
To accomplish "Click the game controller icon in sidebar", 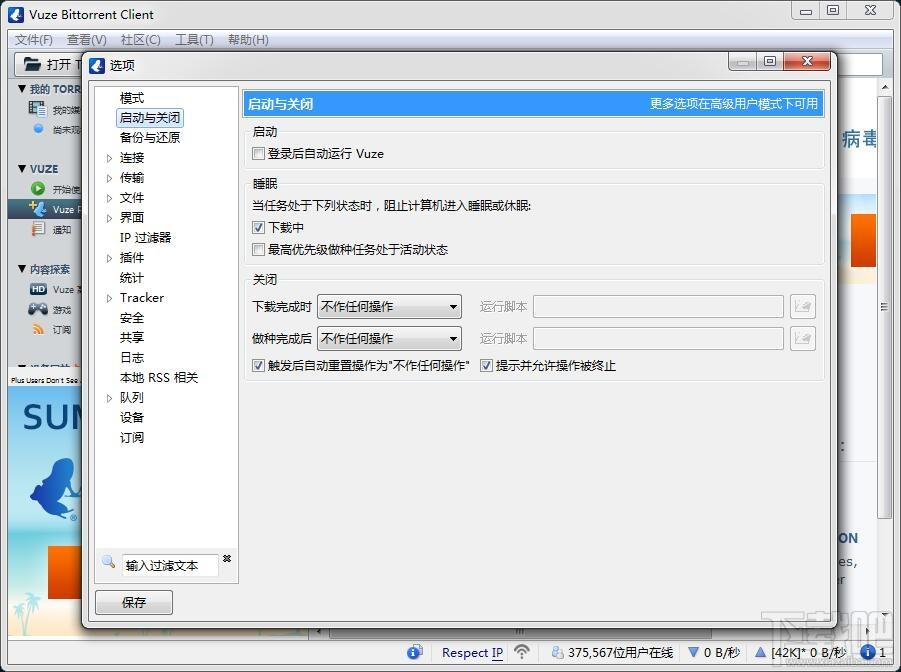I will 38,309.
